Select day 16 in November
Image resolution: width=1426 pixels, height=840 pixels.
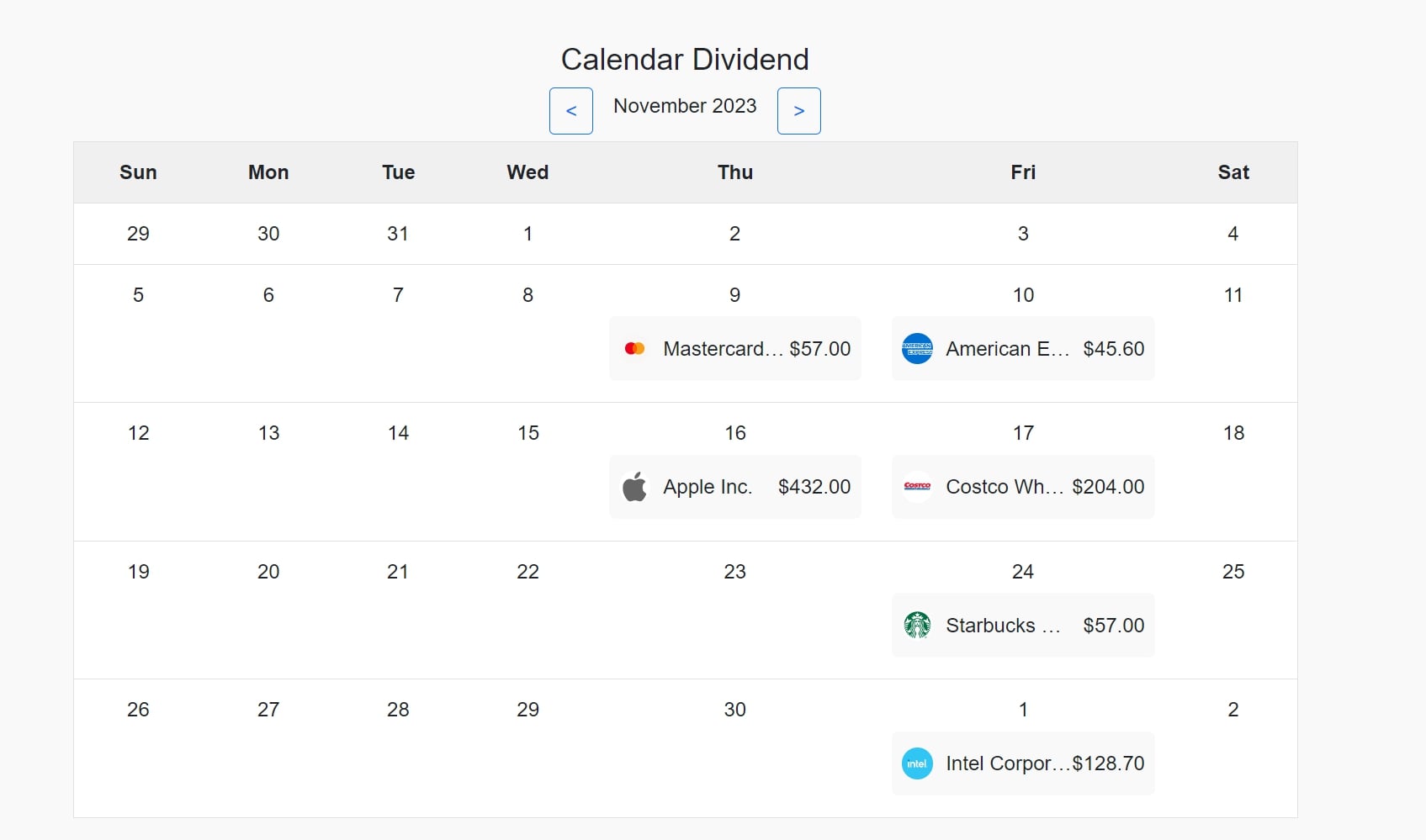pyautogui.click(x=735, y=433)
